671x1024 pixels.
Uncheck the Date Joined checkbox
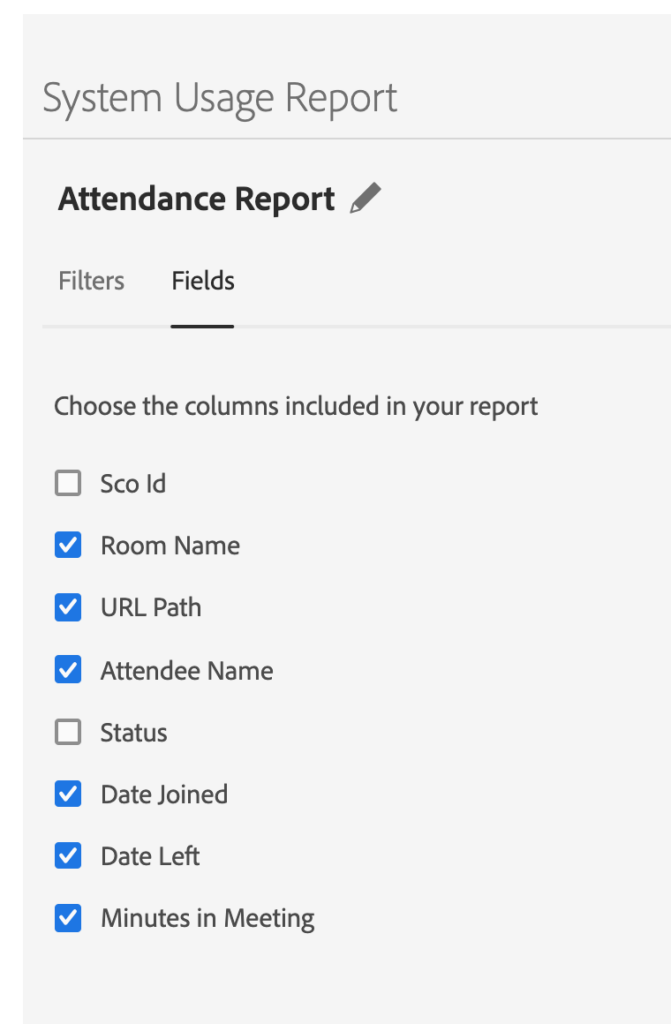(68, 794)
